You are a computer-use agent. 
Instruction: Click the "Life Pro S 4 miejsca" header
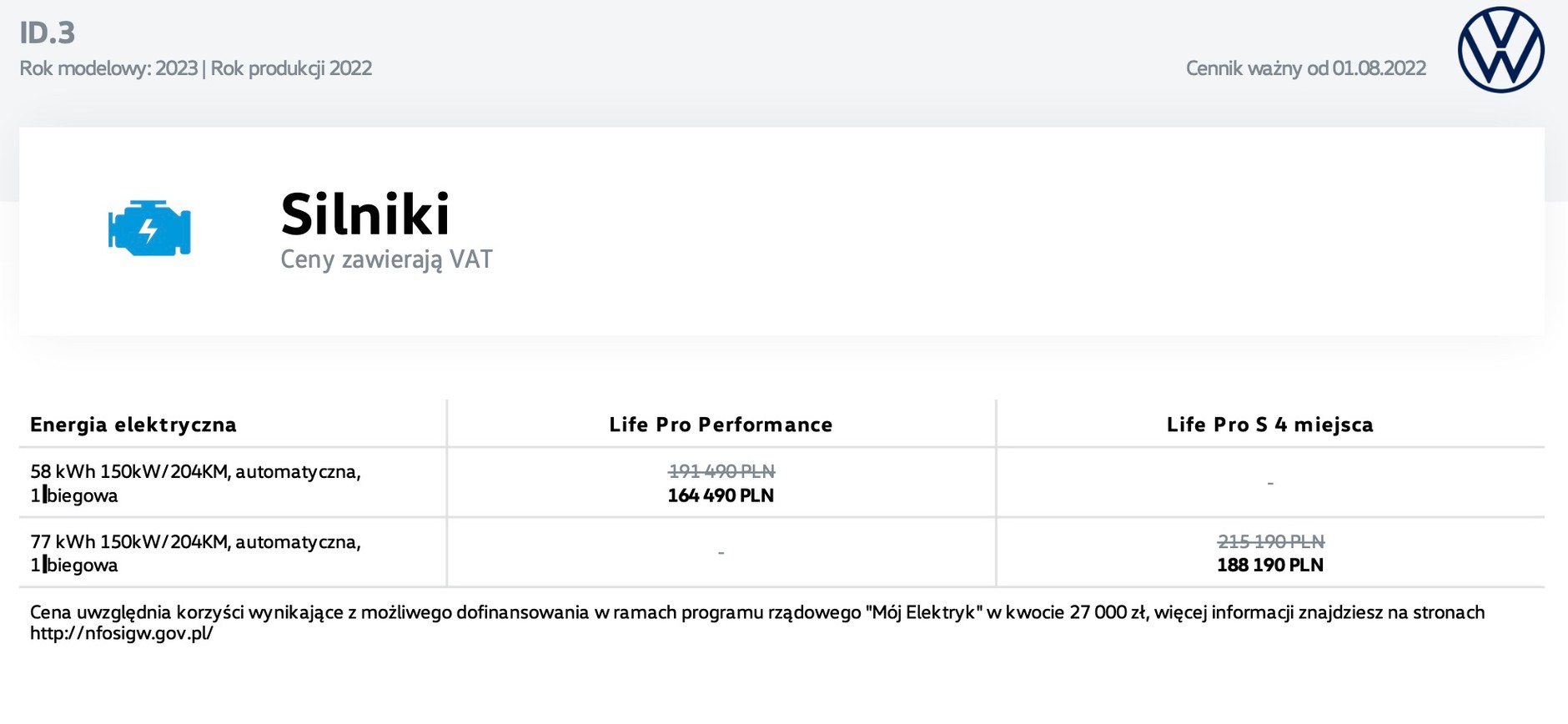1269,425
